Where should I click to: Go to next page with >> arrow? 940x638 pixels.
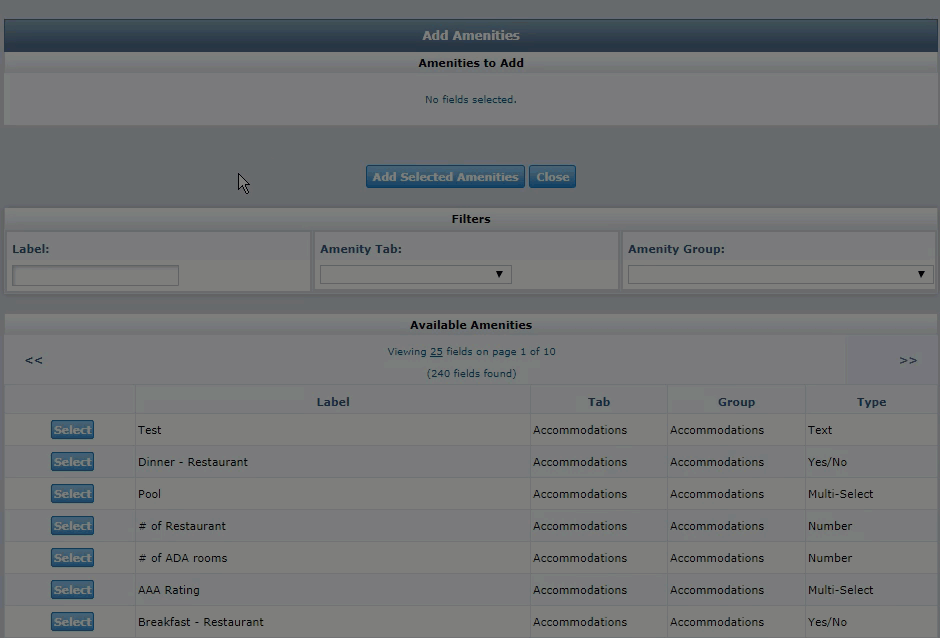pos(908,360)
